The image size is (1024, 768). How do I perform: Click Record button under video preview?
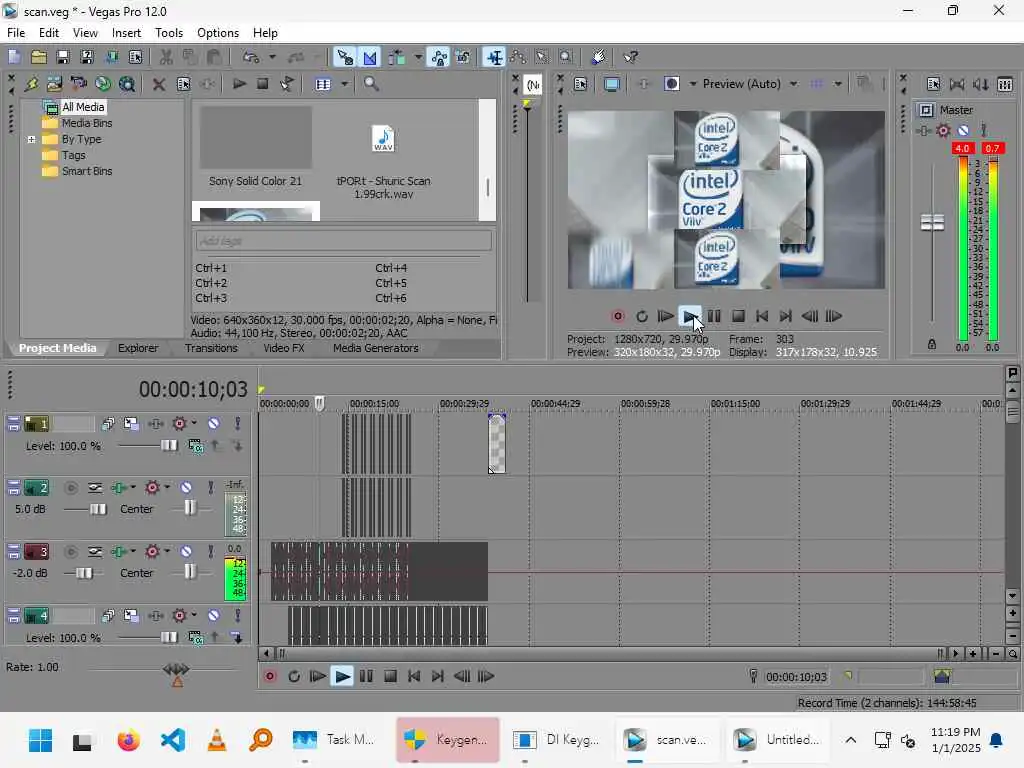[618, 317]
